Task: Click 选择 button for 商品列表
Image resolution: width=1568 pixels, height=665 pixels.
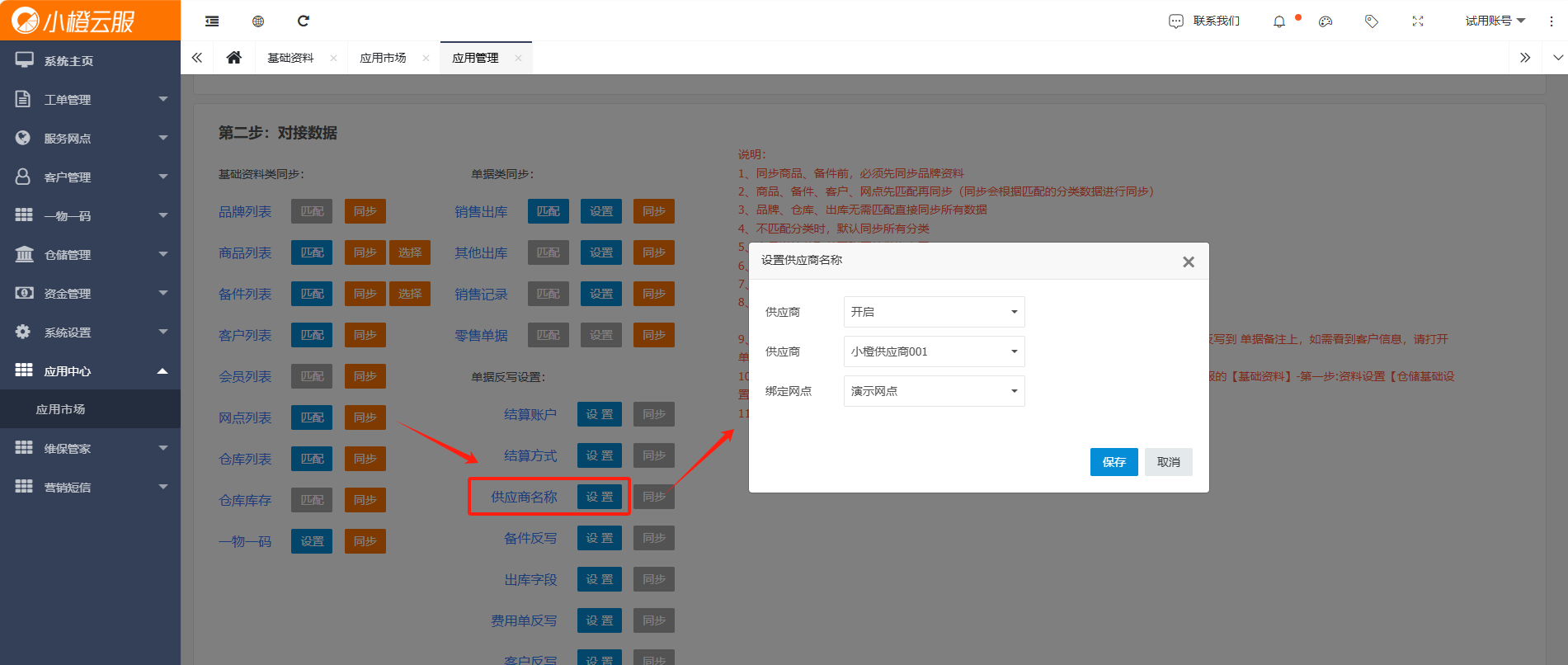Action: pos(410,252)
